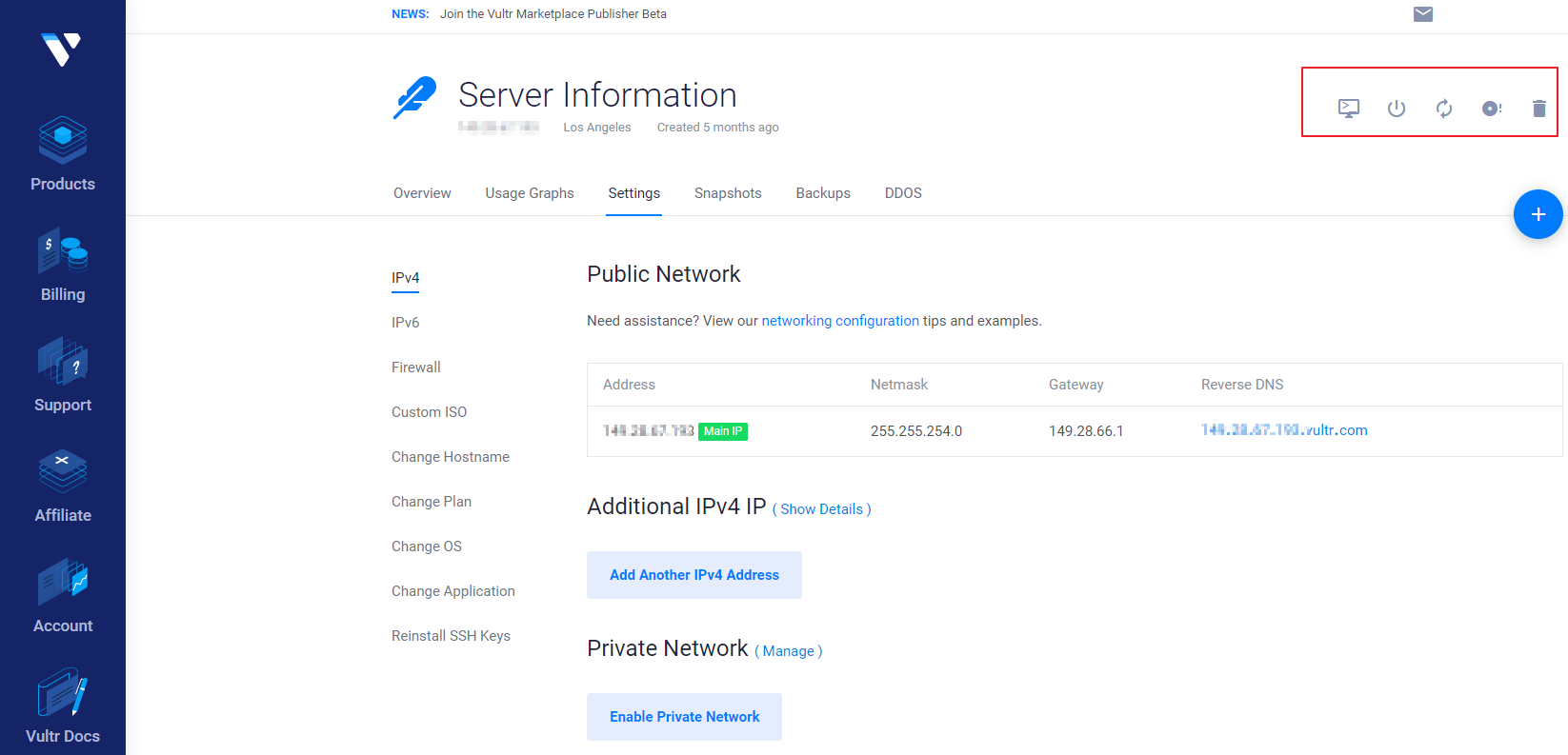Open the server console viewer

click(1349, 109)
